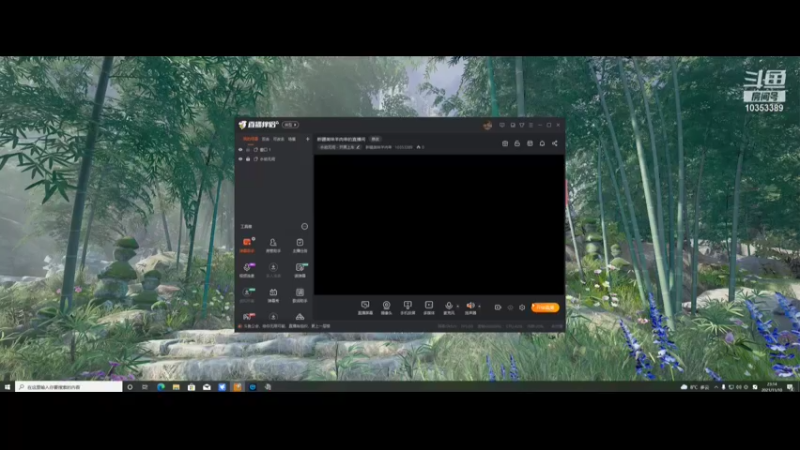Open the Windows Start menu

7,387
